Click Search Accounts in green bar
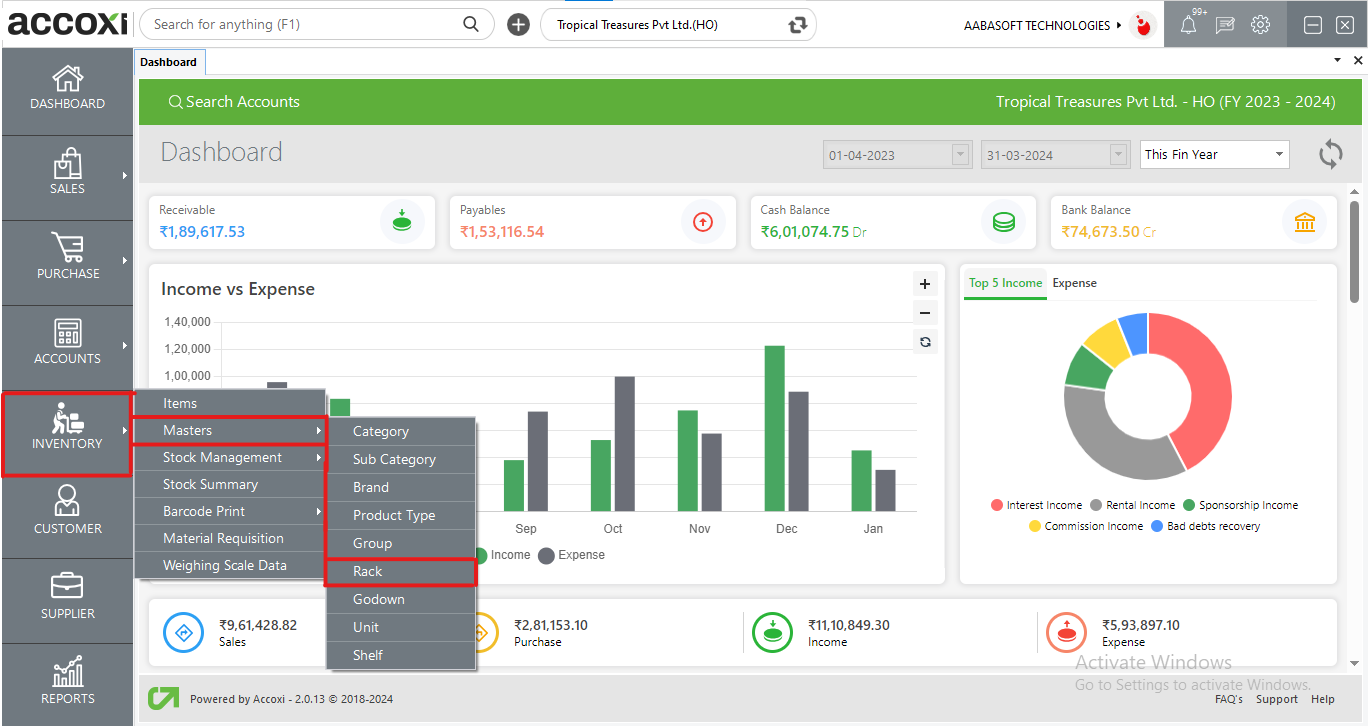Screen dimensions: 1368x726 (x=234, y=102)
